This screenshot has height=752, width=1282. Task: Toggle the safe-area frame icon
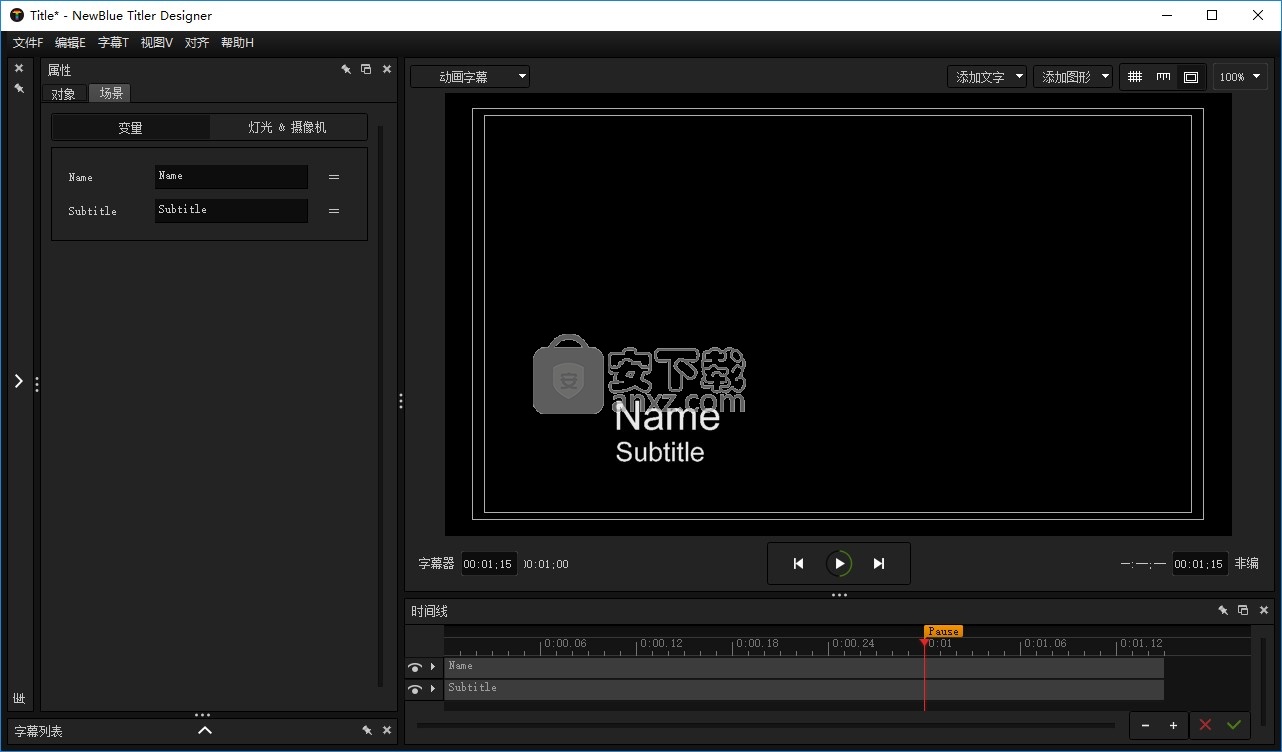(x=1191, y=77)
